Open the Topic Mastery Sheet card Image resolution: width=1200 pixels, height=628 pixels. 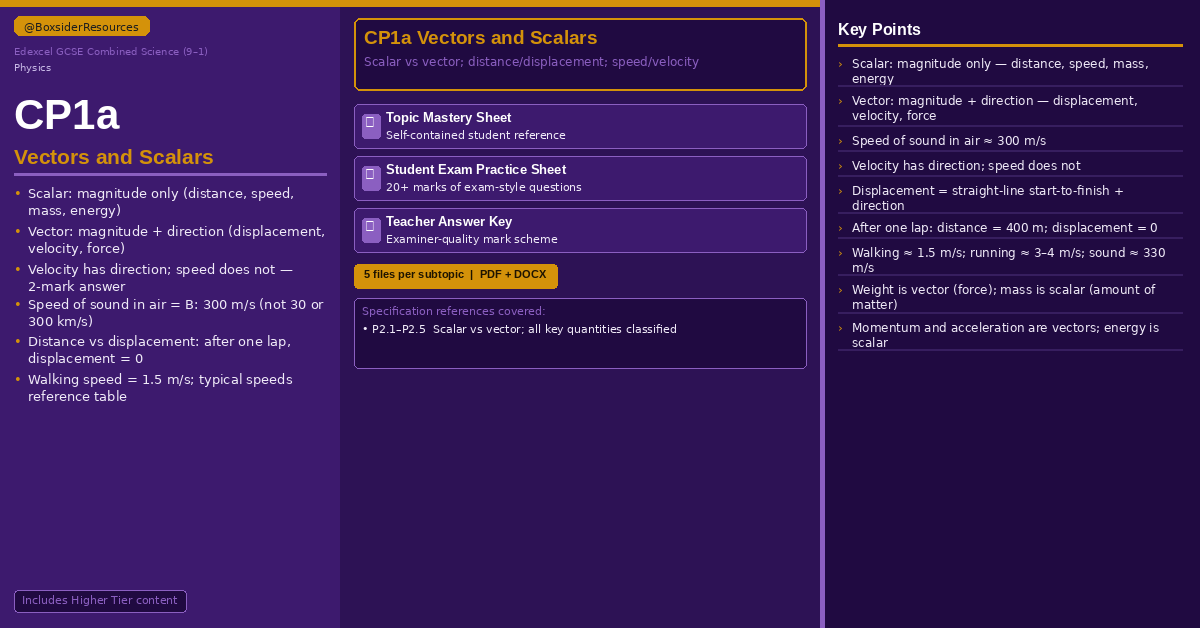coord(580,126)
